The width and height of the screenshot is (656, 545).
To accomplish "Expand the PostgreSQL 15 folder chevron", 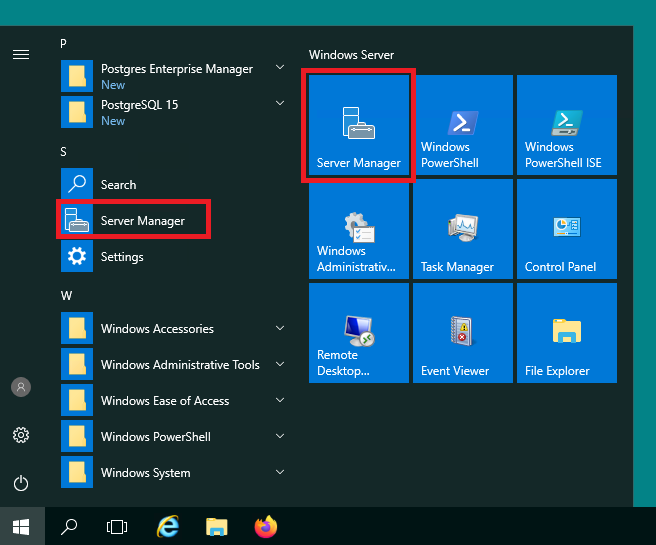I will point(280,103).
